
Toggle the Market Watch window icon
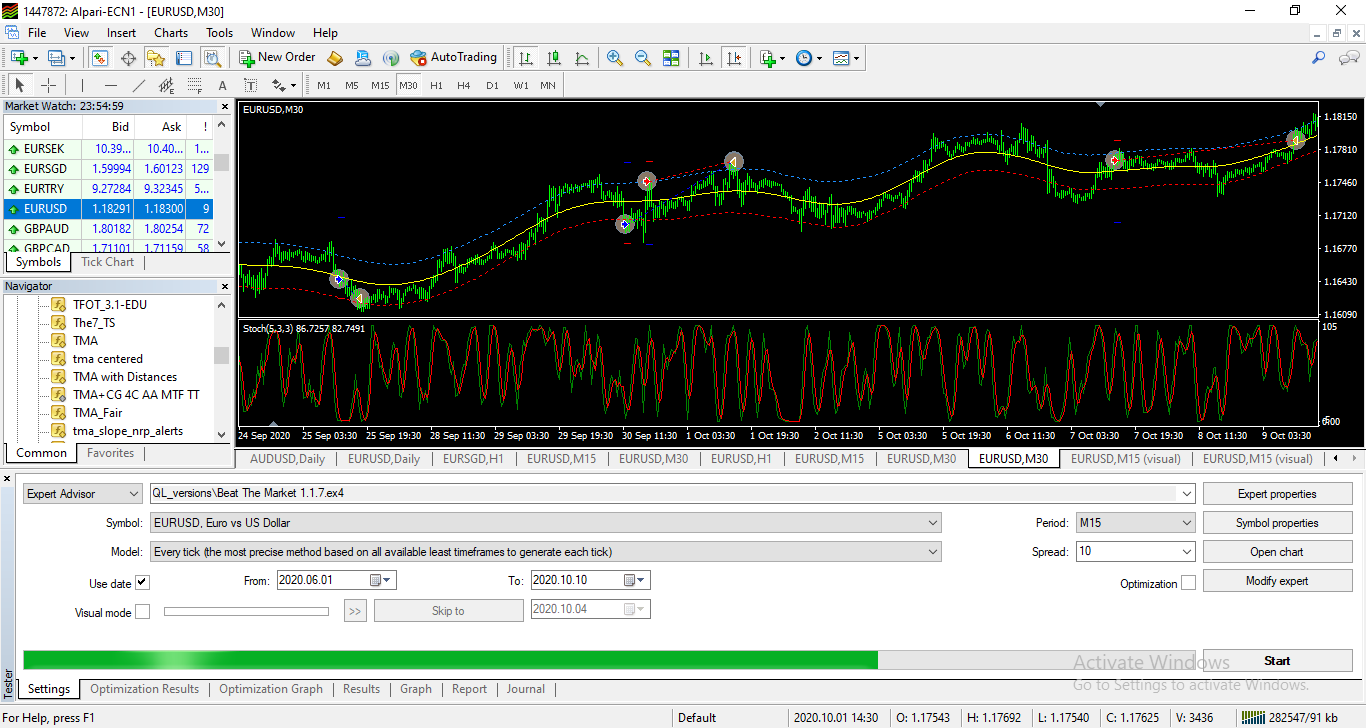(x=100, y=58)
